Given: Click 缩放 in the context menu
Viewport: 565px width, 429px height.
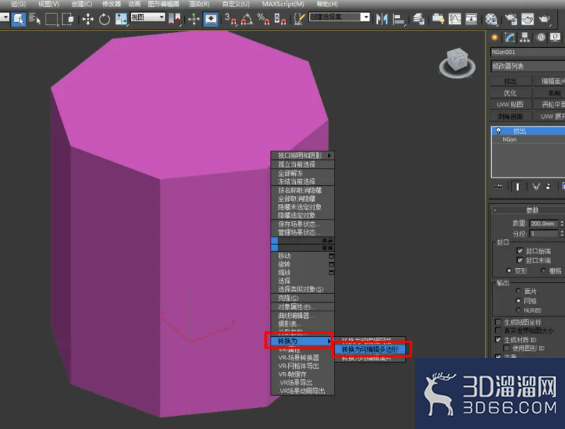Looking at the screenshot, I should 284,272.
